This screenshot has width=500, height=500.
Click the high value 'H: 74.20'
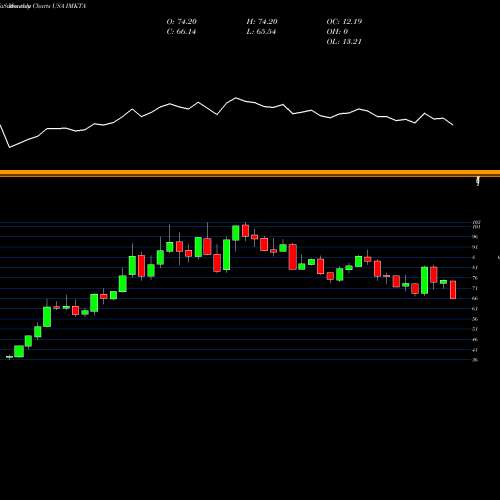coord(262,21)
